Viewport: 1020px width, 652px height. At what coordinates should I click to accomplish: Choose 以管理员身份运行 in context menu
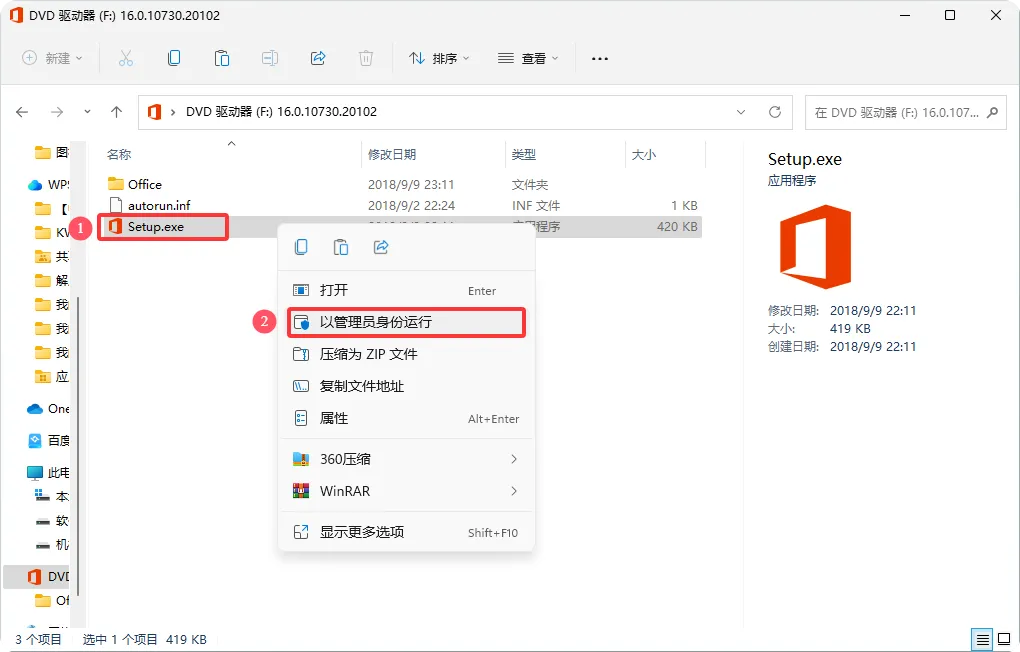click(x=407, y=322)
